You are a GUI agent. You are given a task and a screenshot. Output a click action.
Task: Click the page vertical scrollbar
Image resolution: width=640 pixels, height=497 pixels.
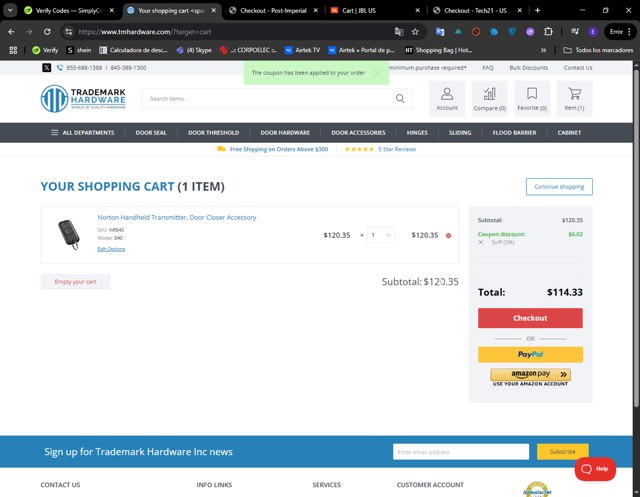point(636,237)
